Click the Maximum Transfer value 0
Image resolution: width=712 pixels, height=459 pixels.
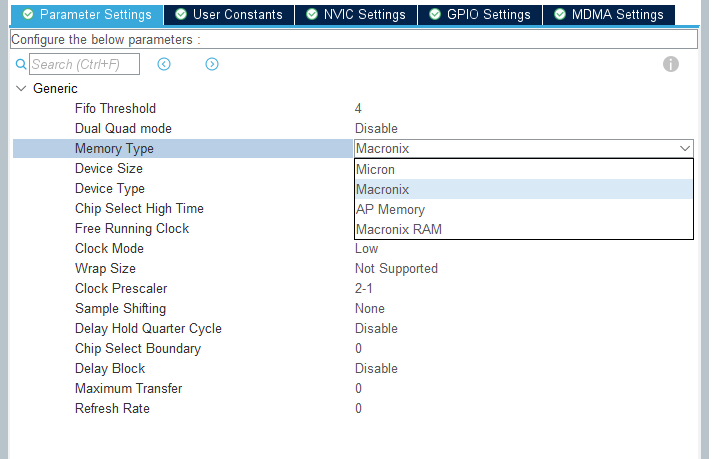[x=358, y=388]
